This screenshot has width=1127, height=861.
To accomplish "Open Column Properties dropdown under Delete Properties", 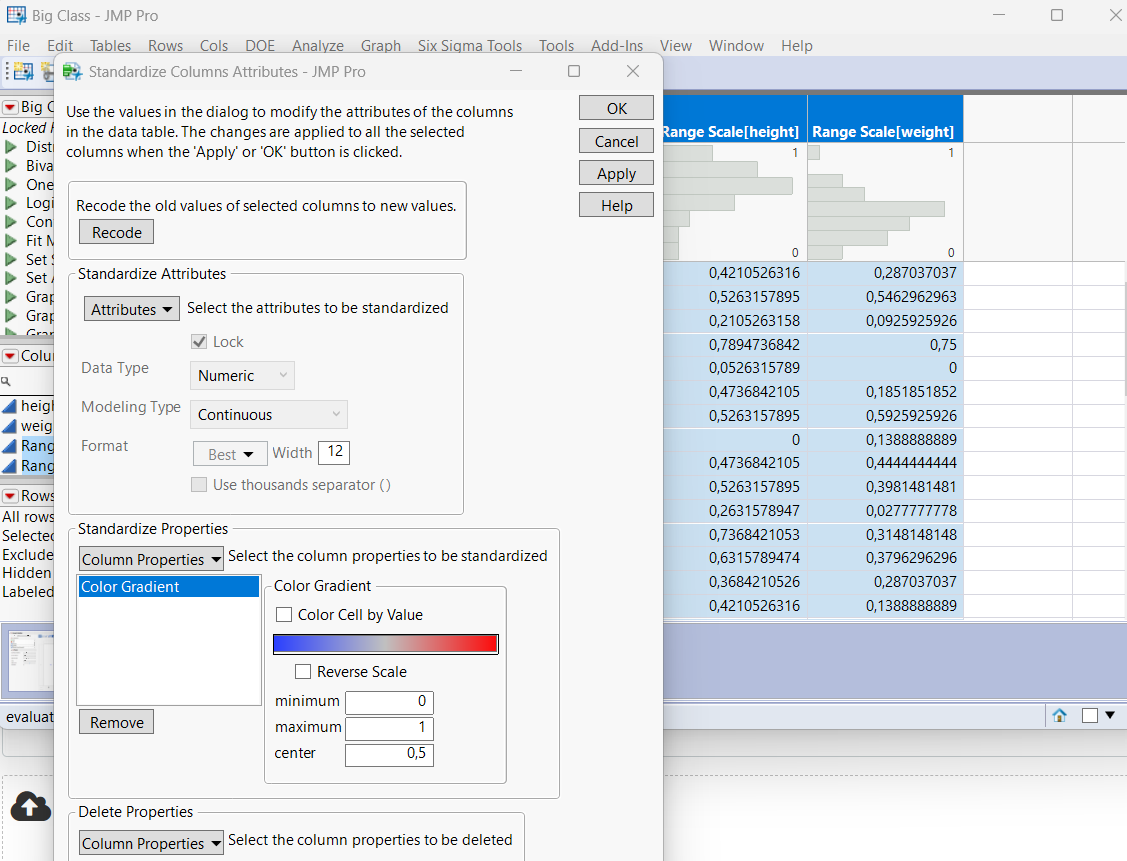I will coord(151,844).
